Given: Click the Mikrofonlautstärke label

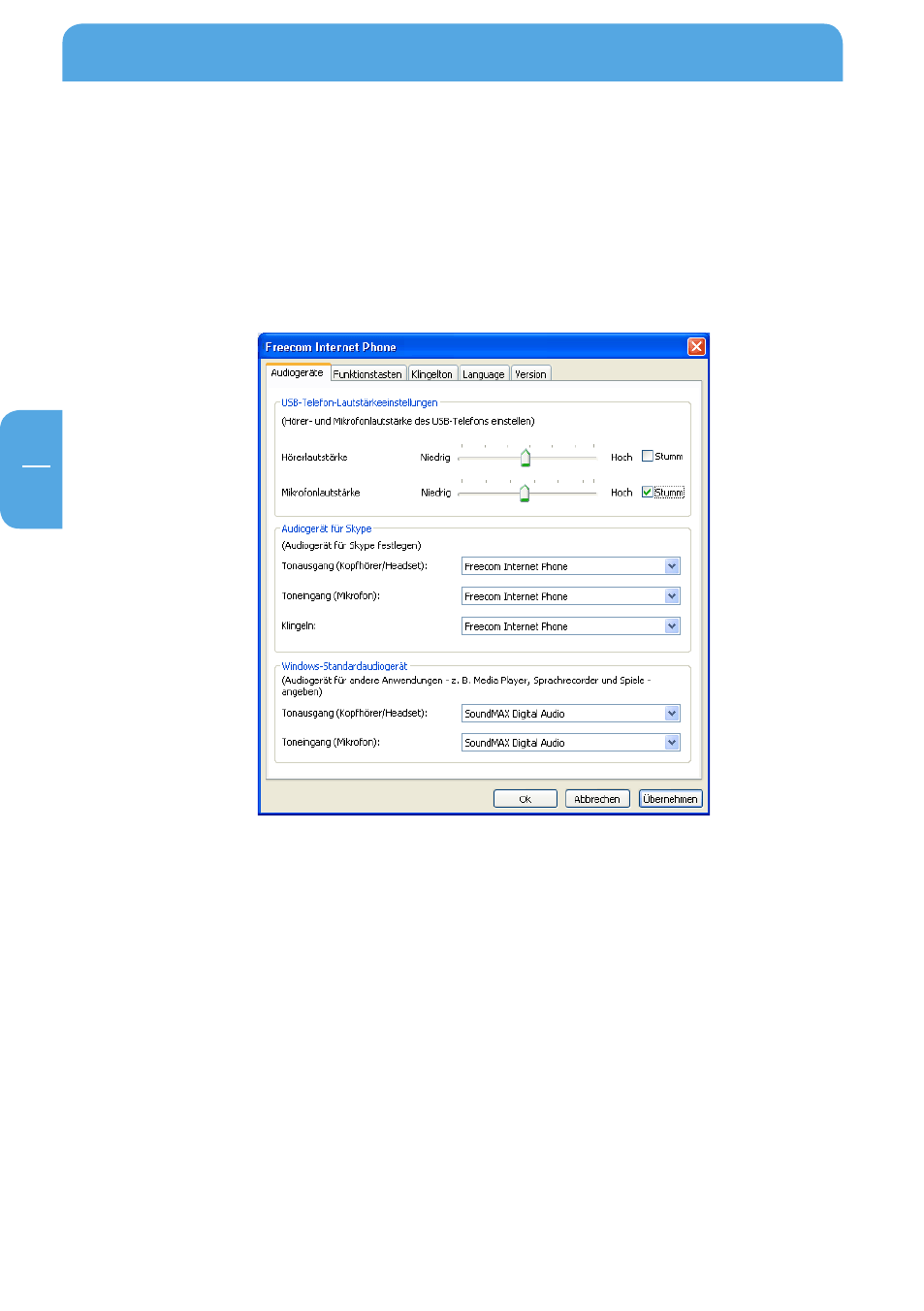Looking at the screenshot, I should click(321, 493).
